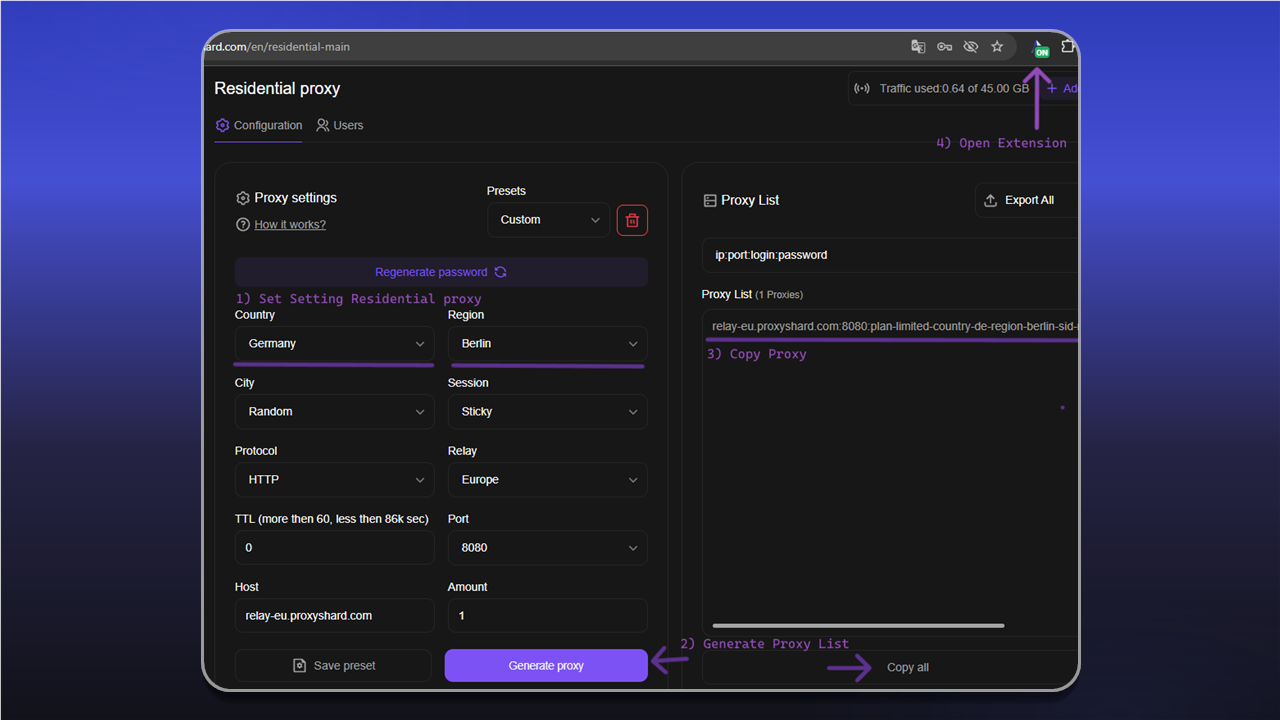Open the Region dropdown showing Berlin
Image resolution: width=1280 pixels, height=720 pixels.
pos(547,344)
